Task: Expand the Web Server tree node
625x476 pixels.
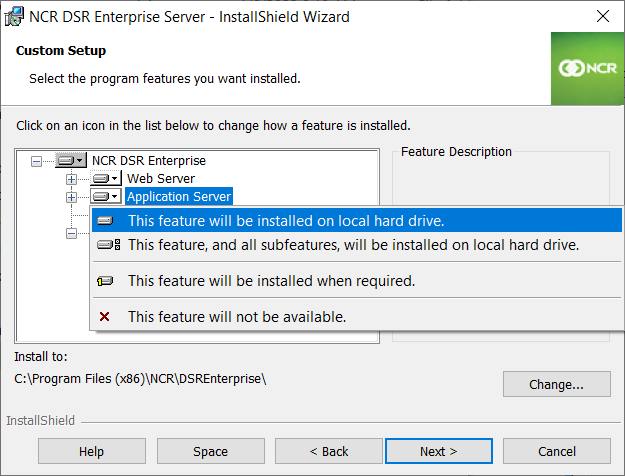Action: point(71,179)
